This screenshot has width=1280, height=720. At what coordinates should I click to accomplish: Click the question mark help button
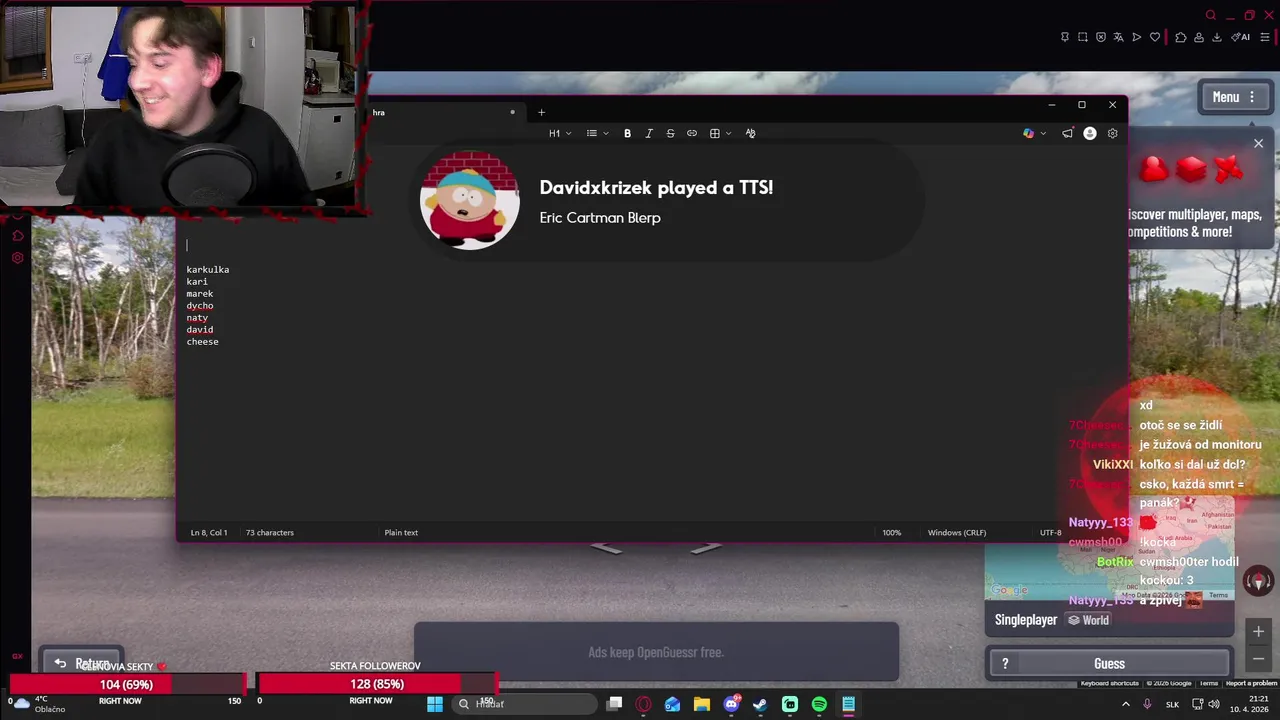point(1005,664)
